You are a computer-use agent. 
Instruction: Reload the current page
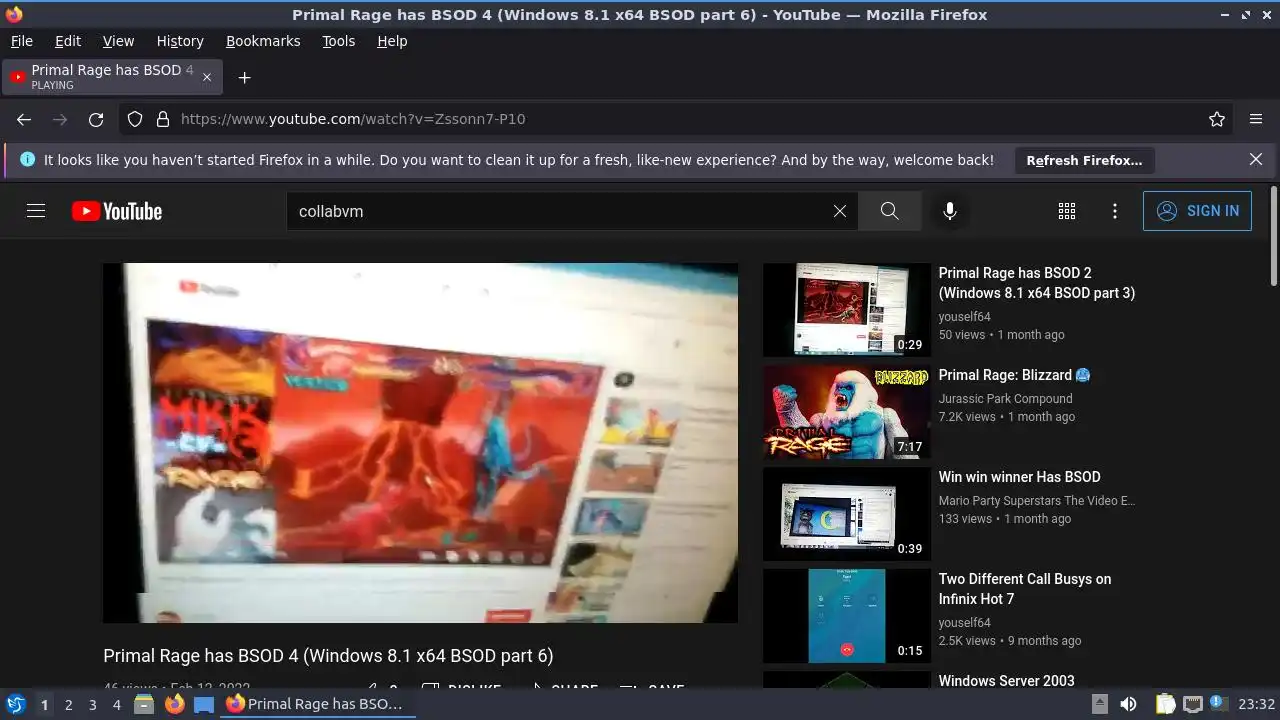96,119
